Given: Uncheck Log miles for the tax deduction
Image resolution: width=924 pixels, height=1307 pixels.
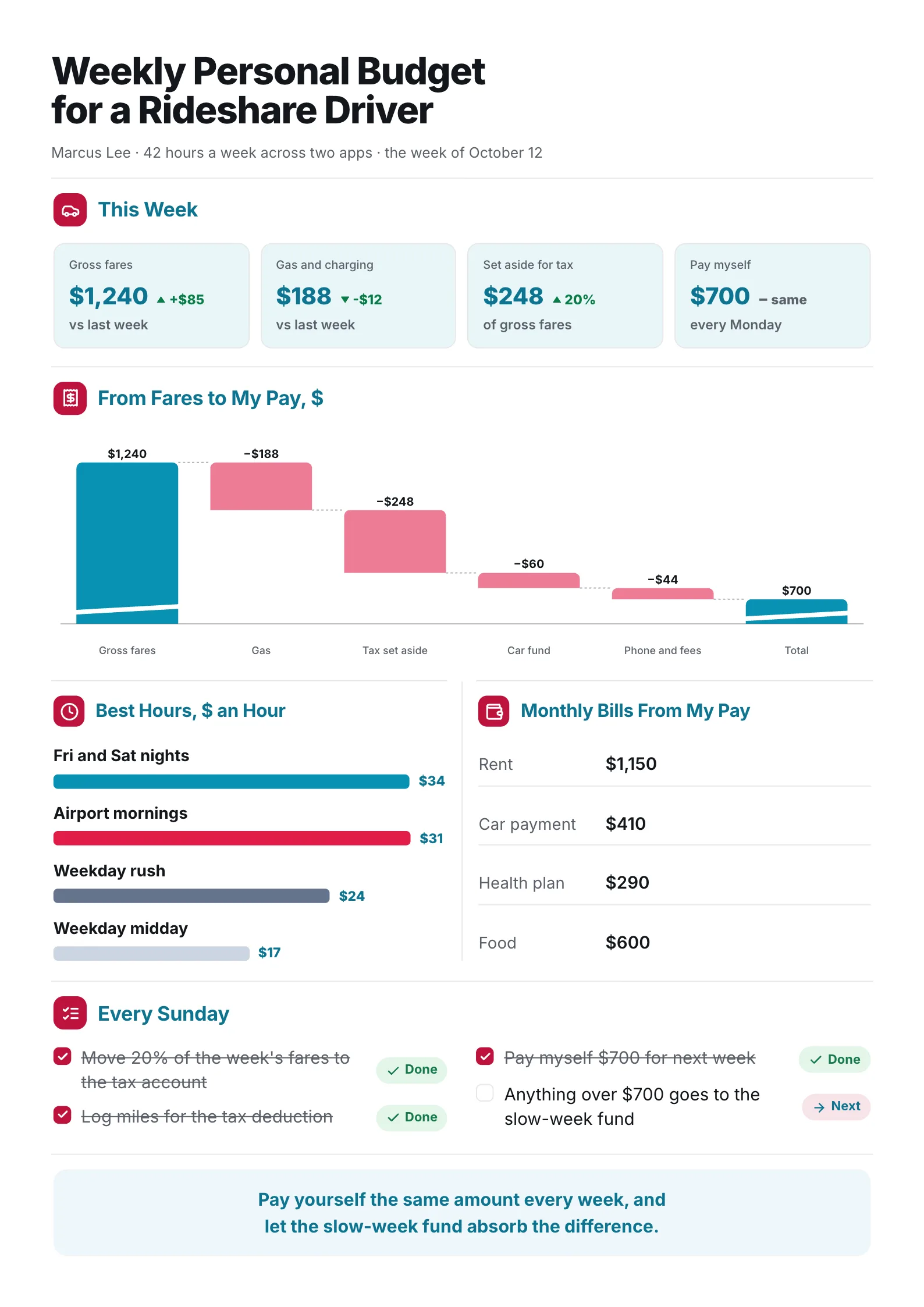Looking at the screenshot, I should pos(62,1115).
